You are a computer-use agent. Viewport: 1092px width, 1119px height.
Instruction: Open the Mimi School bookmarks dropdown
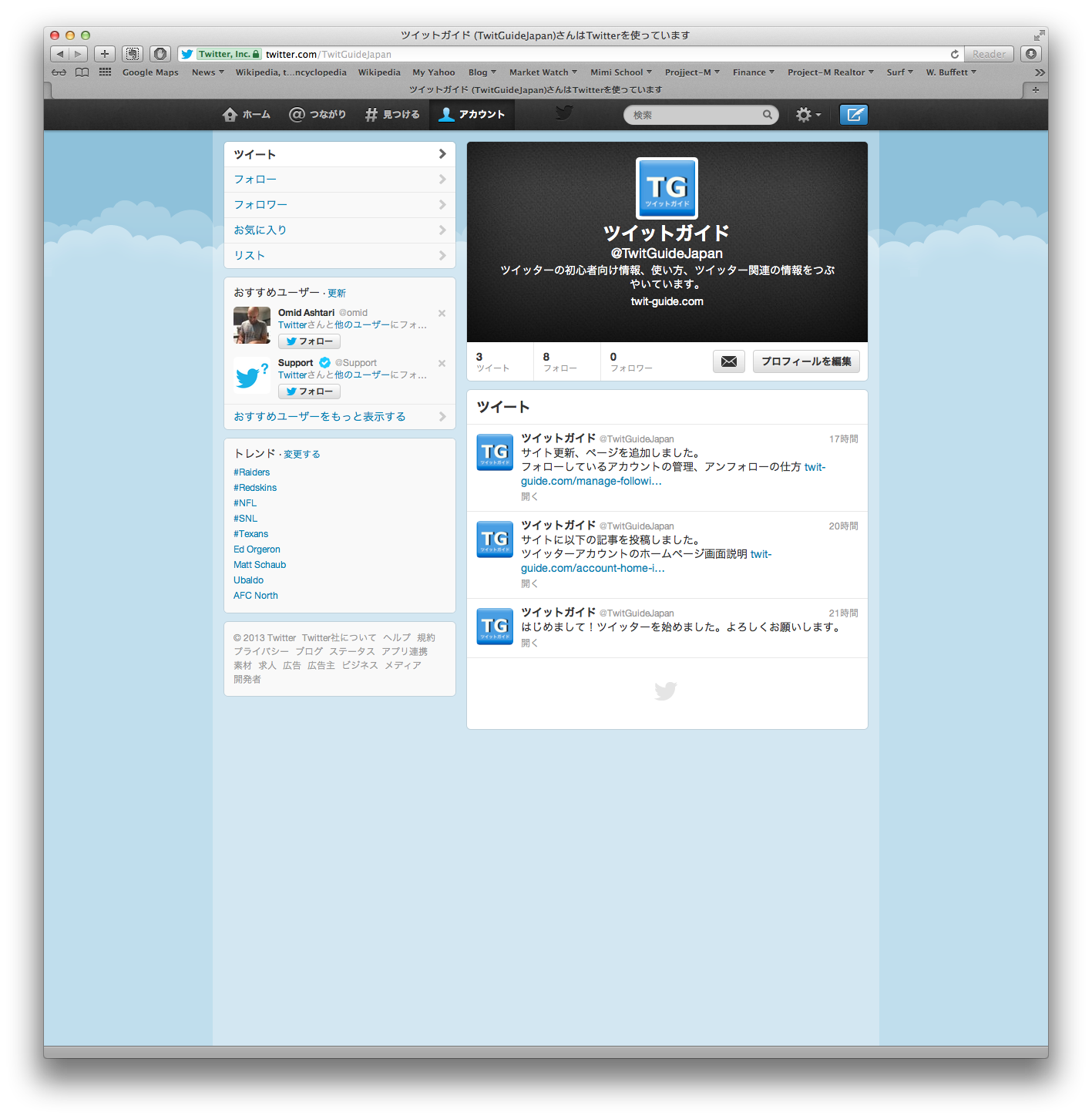[621, 72]
